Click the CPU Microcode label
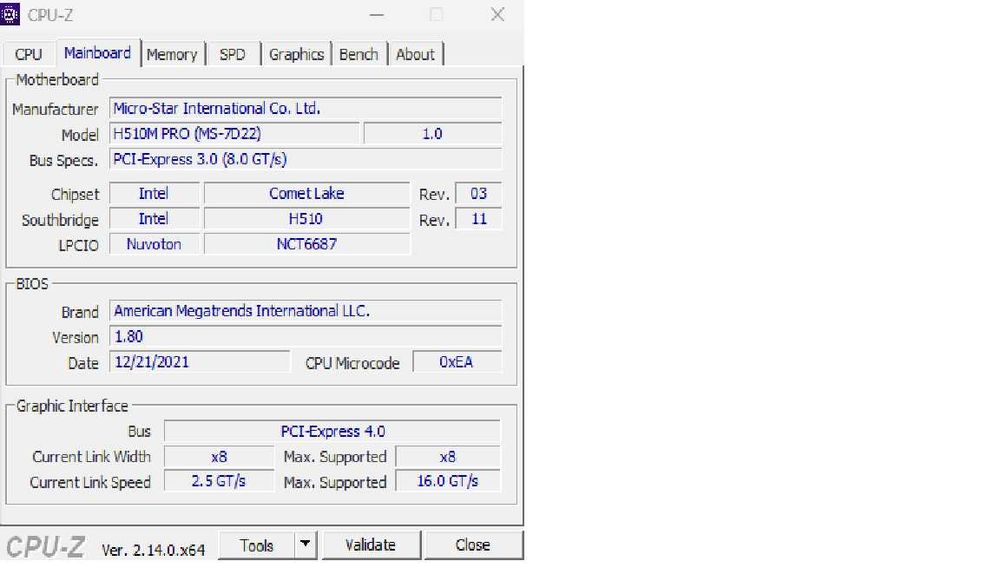Screen dimensions: 1000x563 (352, 363)
